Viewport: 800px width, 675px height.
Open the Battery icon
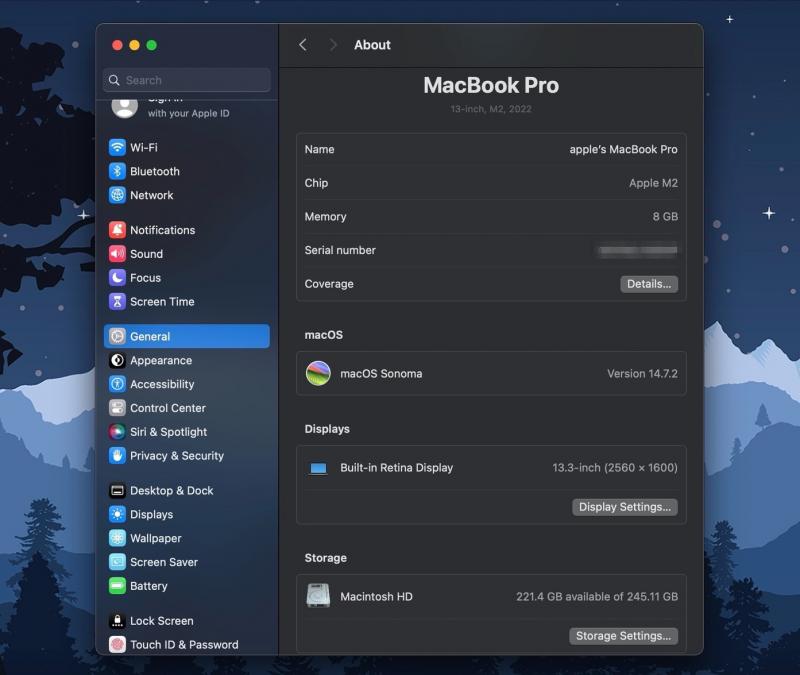(x=117, y=586)
